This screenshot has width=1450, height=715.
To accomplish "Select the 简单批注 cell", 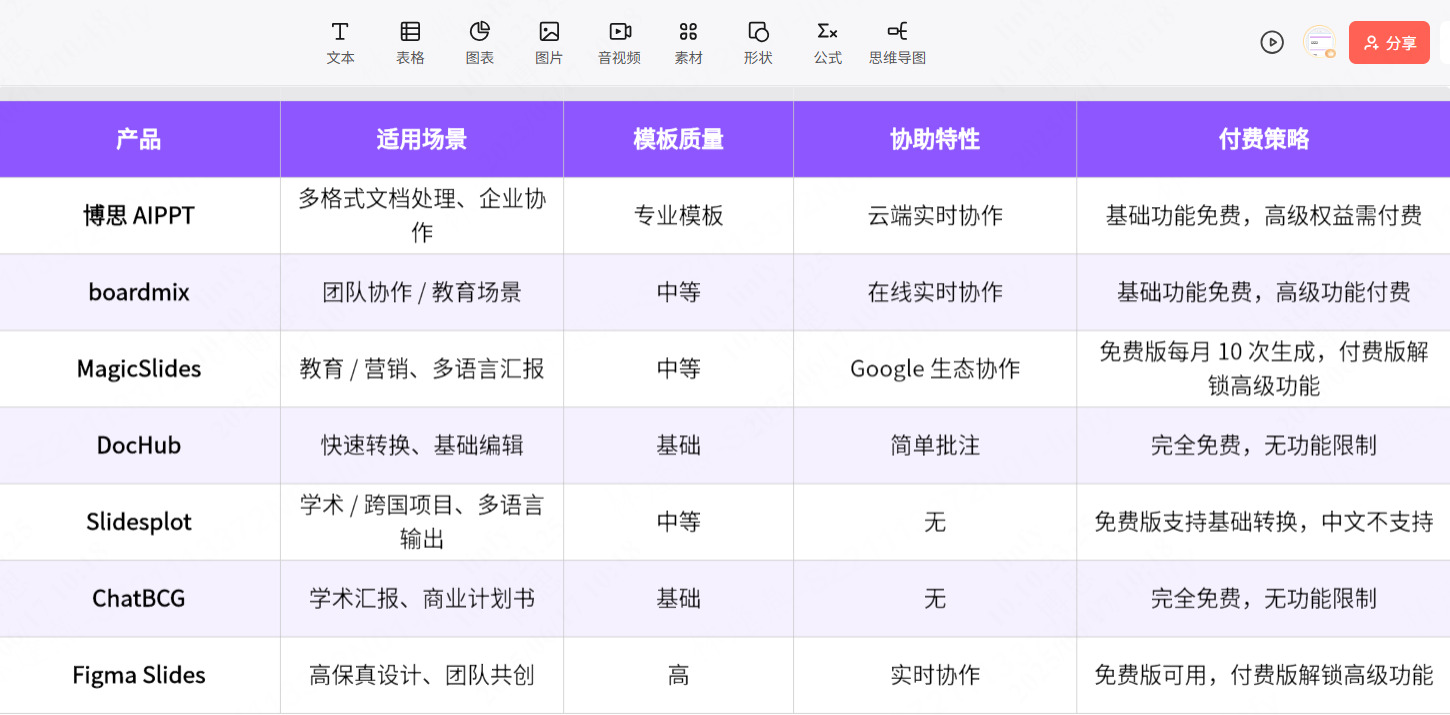I will pos(935,445).
